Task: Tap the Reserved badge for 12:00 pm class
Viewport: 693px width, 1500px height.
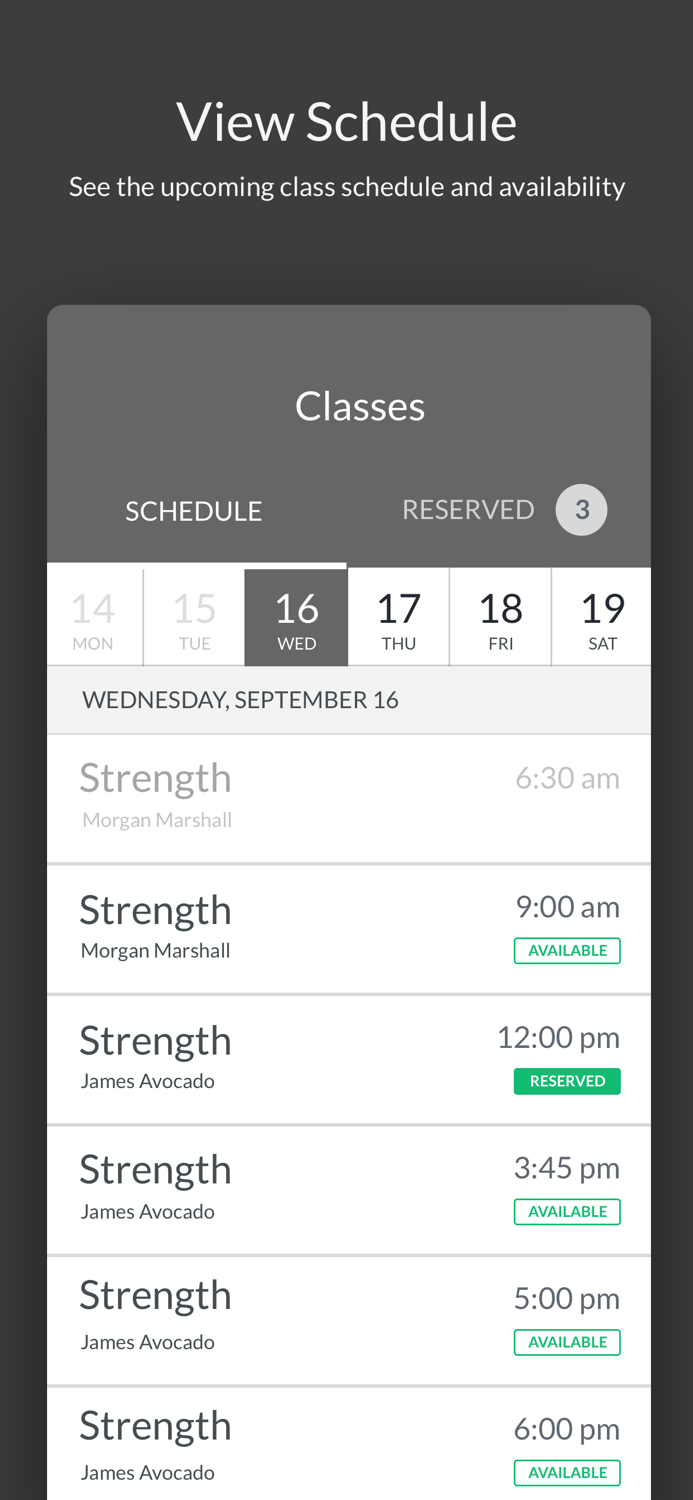Action: coord(567,1081)
